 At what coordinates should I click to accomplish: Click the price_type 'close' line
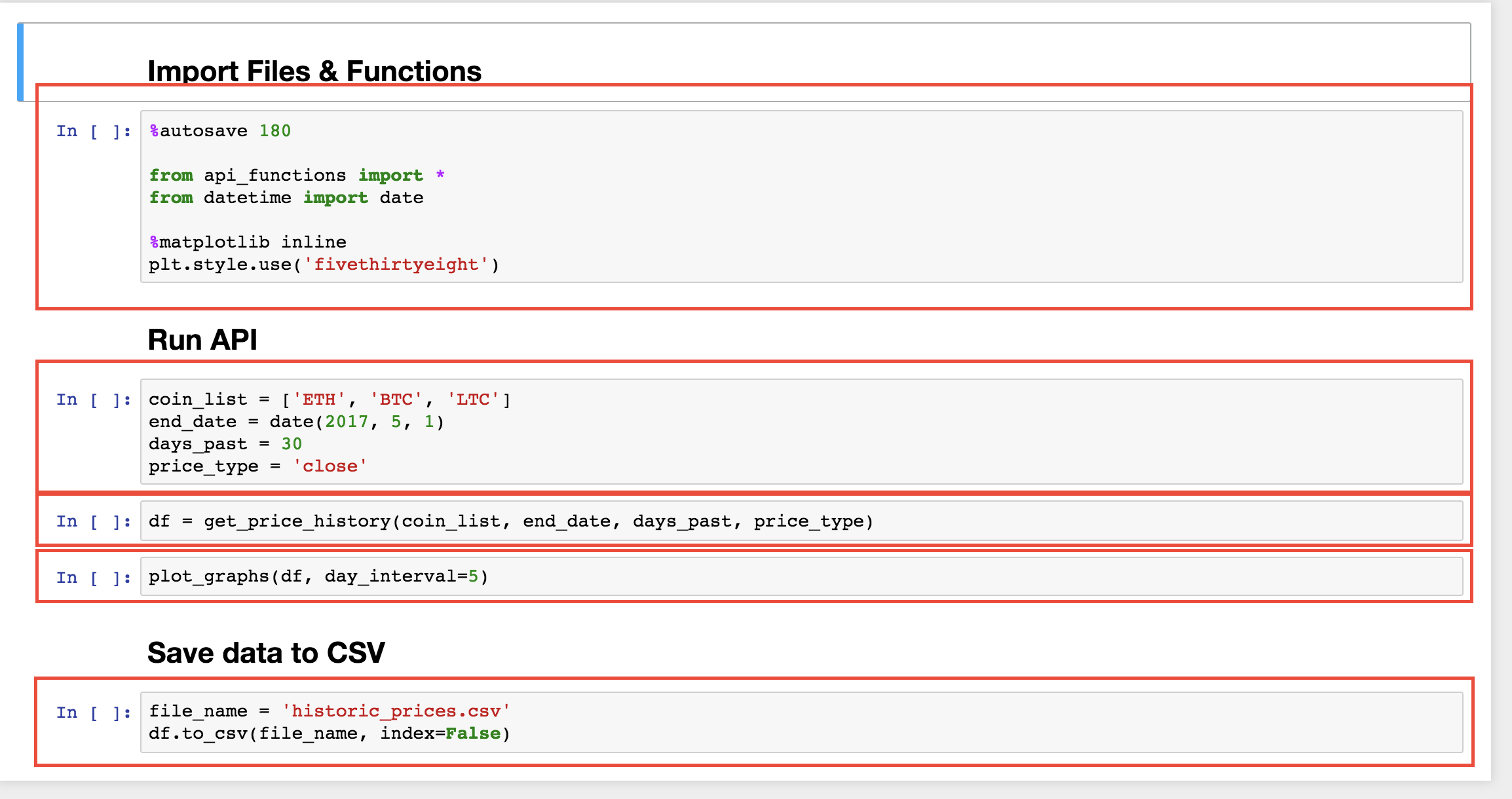coord(258,466)
